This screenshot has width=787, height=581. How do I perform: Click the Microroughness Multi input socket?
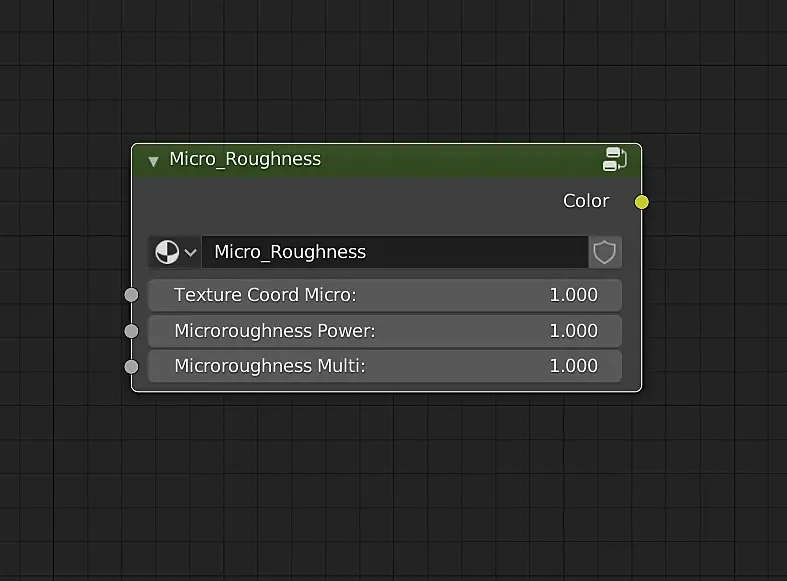click(x=131, y=366)
